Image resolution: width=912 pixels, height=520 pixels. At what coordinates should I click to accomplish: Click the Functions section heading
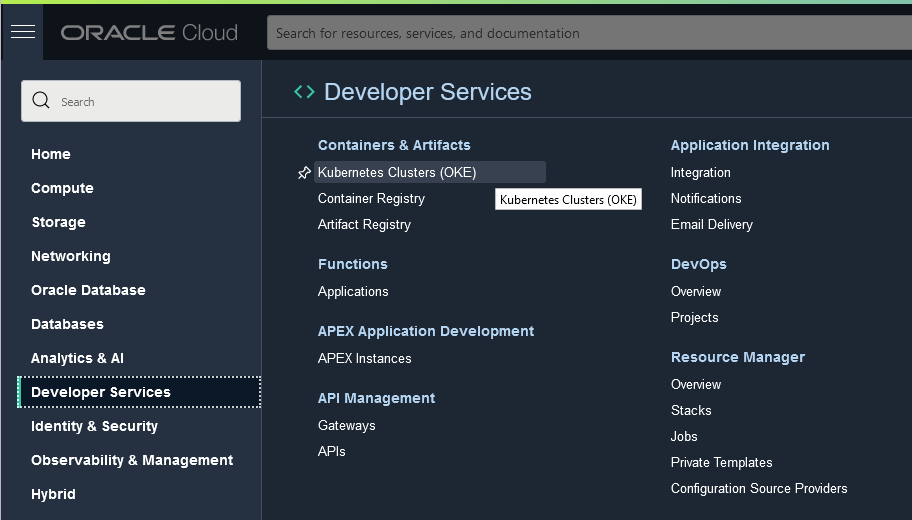pos(352,264)
